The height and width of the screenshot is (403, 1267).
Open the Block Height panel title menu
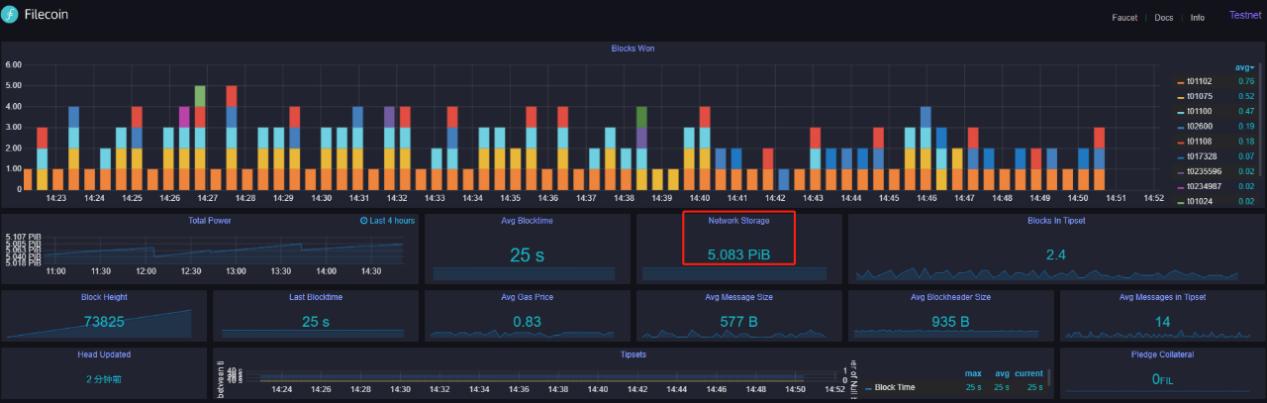(104, 297)
